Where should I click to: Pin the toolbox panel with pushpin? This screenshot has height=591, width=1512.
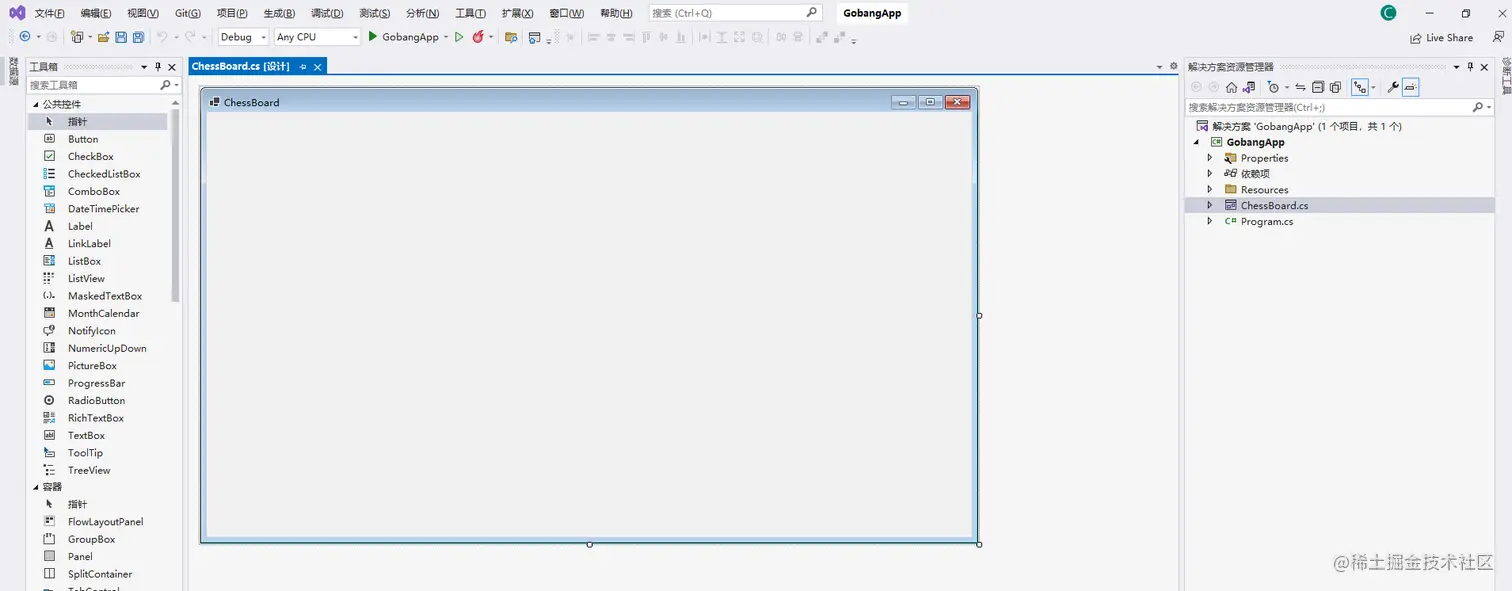[x=158, y=67]
